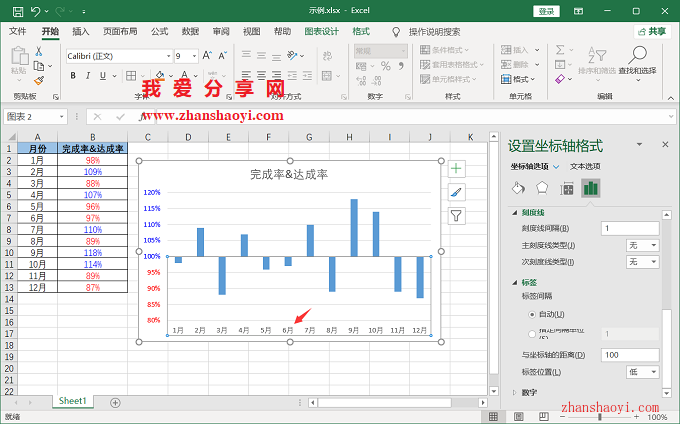Viewport: 680px width, 424px height.
Task: Collapse the 刻度线 section
Action: click(x=515, y=212)
